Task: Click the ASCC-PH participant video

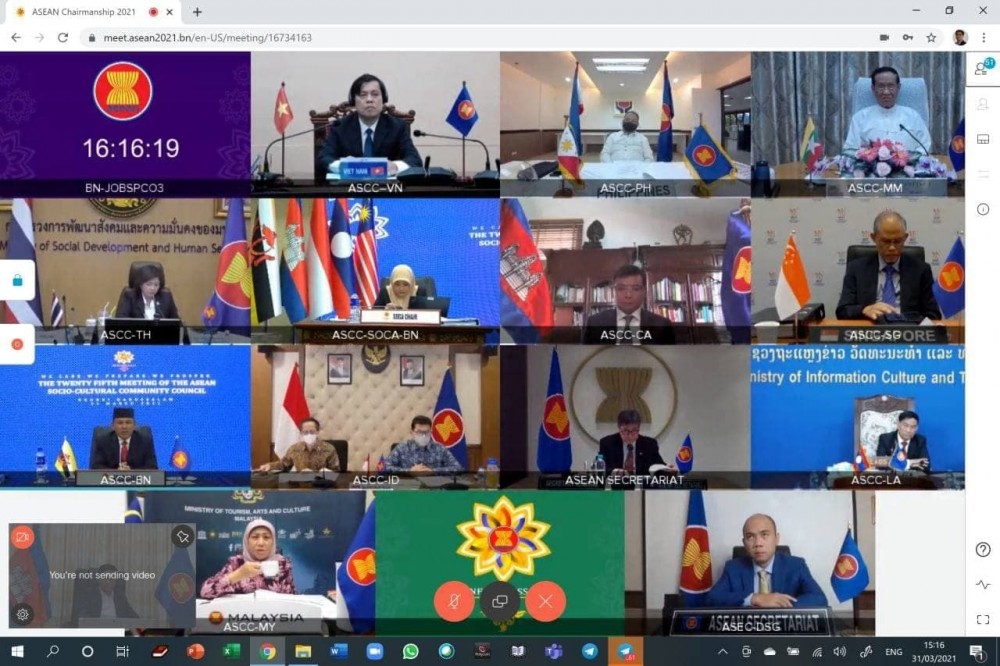Action: pyautogui.click(x=625, y=124)
